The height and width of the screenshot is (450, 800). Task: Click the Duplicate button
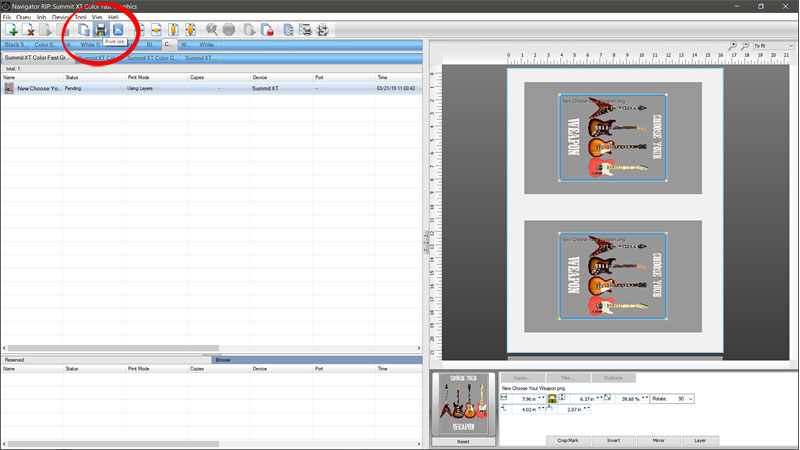coord(613,378)
